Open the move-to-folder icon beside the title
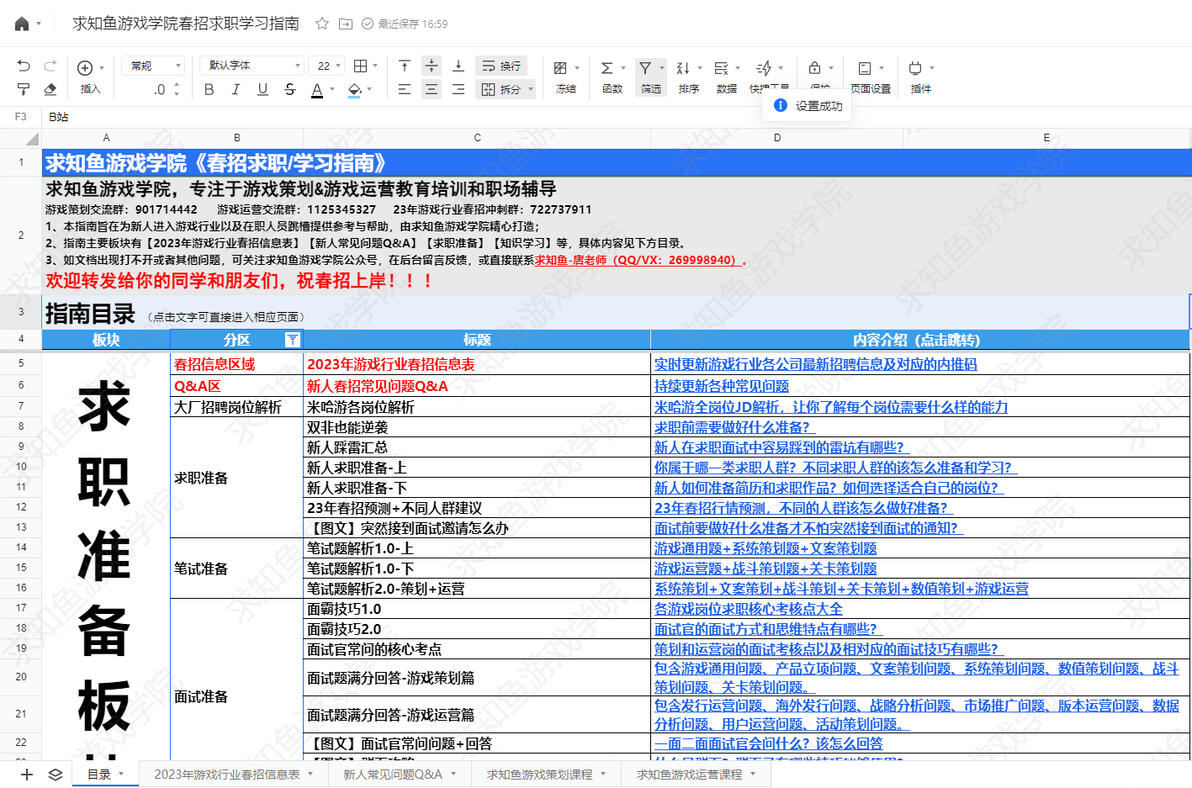Viewport: 1192px width, 788px height. (345, 24)
